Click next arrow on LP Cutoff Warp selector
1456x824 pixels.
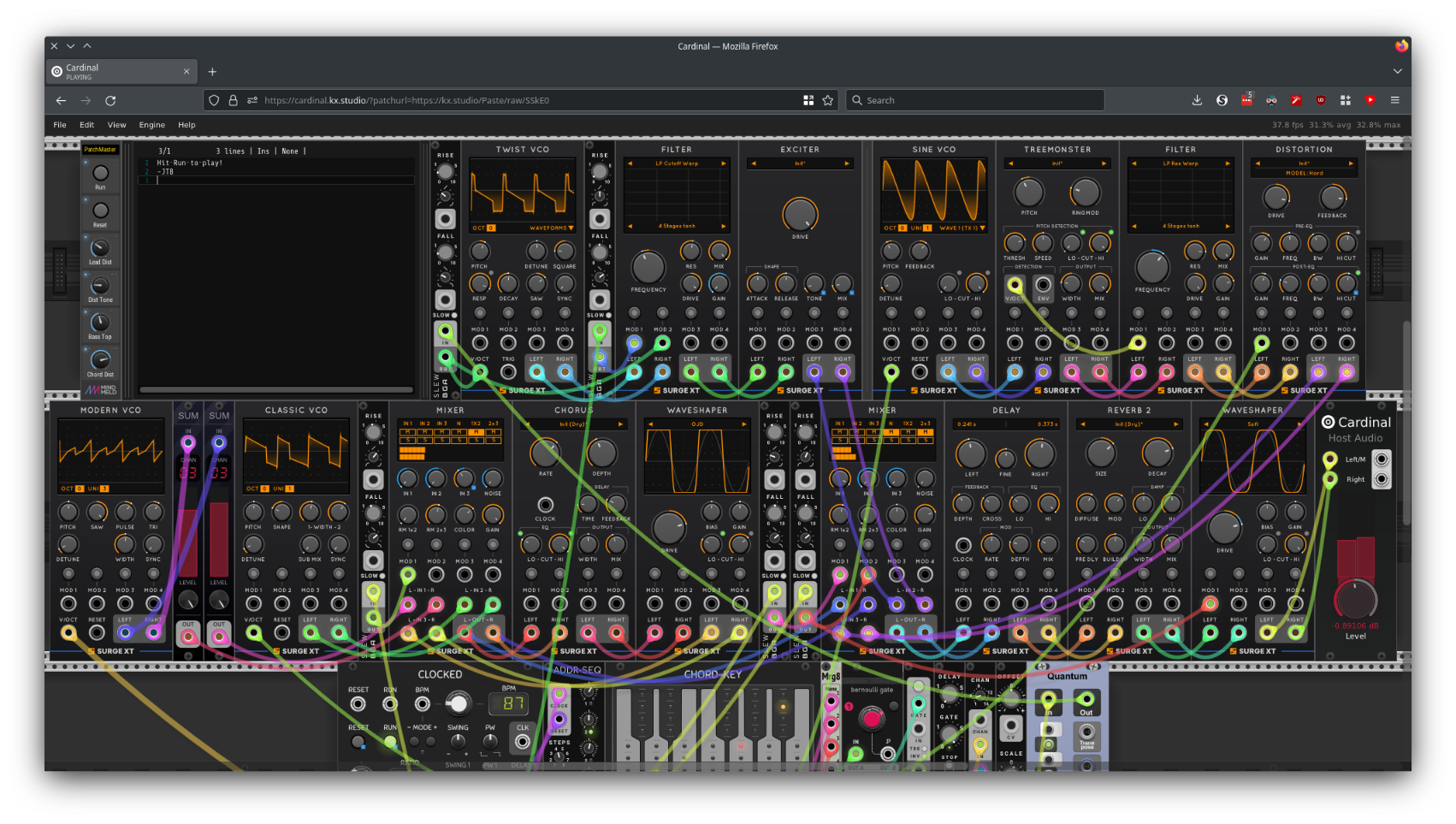click(x=723, y=163)
